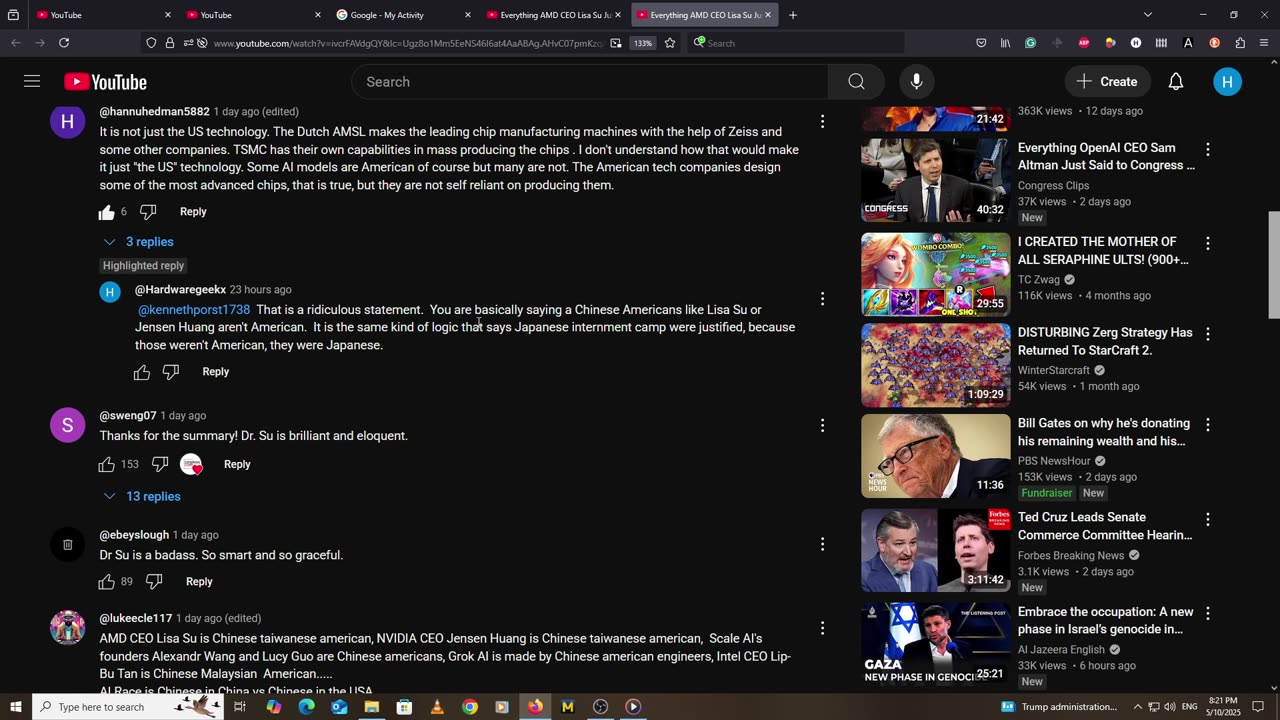Click heart icon by creator on @sweng07 comment

pyautogui.click(x=191, y=464)
